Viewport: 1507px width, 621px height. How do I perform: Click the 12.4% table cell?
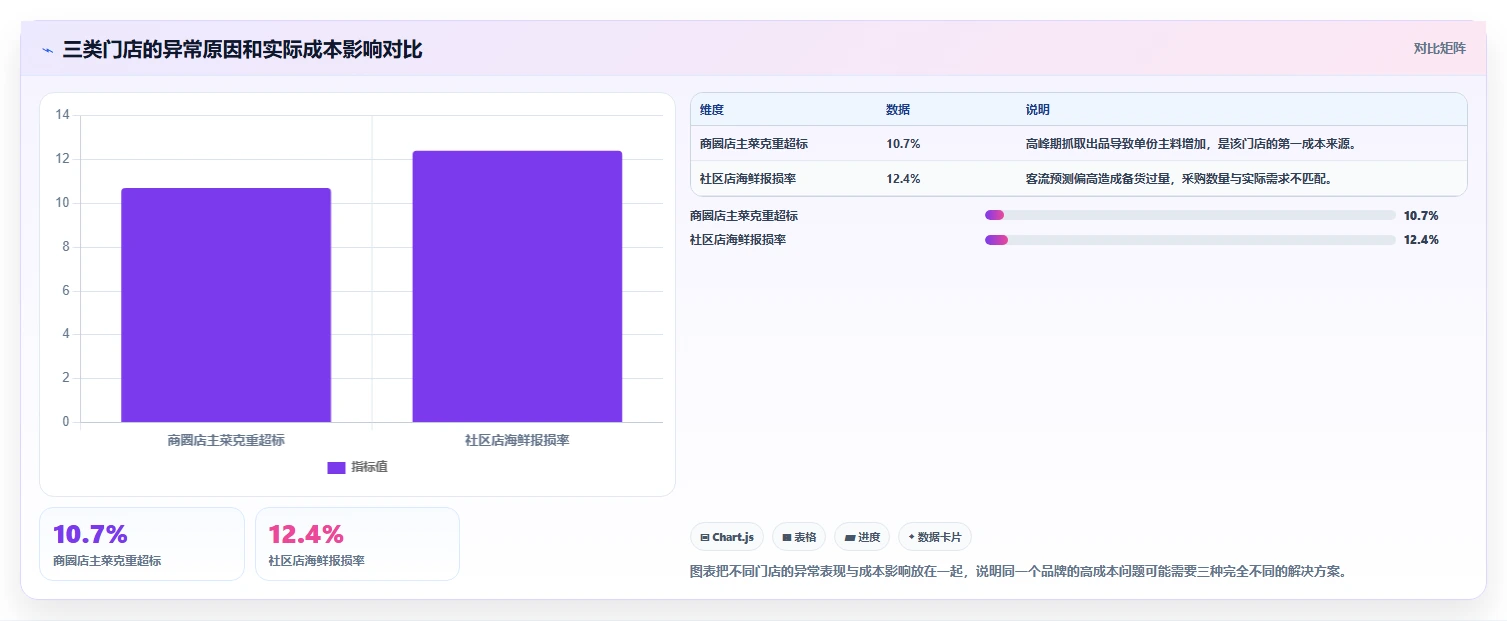(x=903, y=179)
